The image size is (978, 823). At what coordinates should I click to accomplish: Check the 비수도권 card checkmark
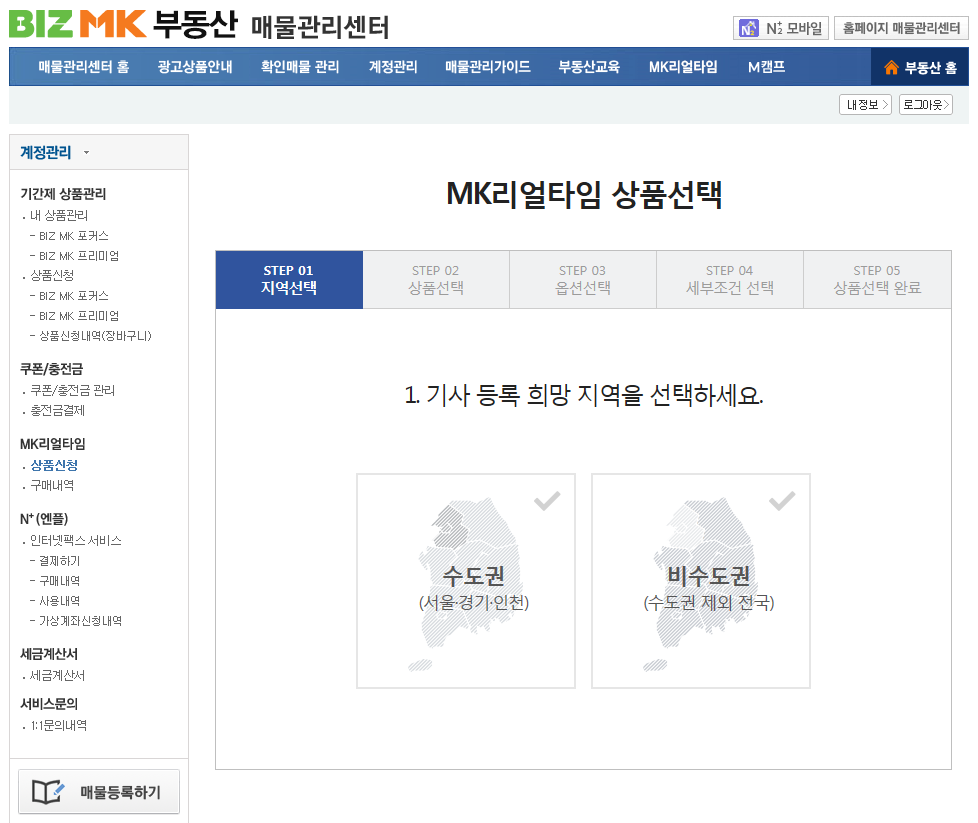[782, 500]
